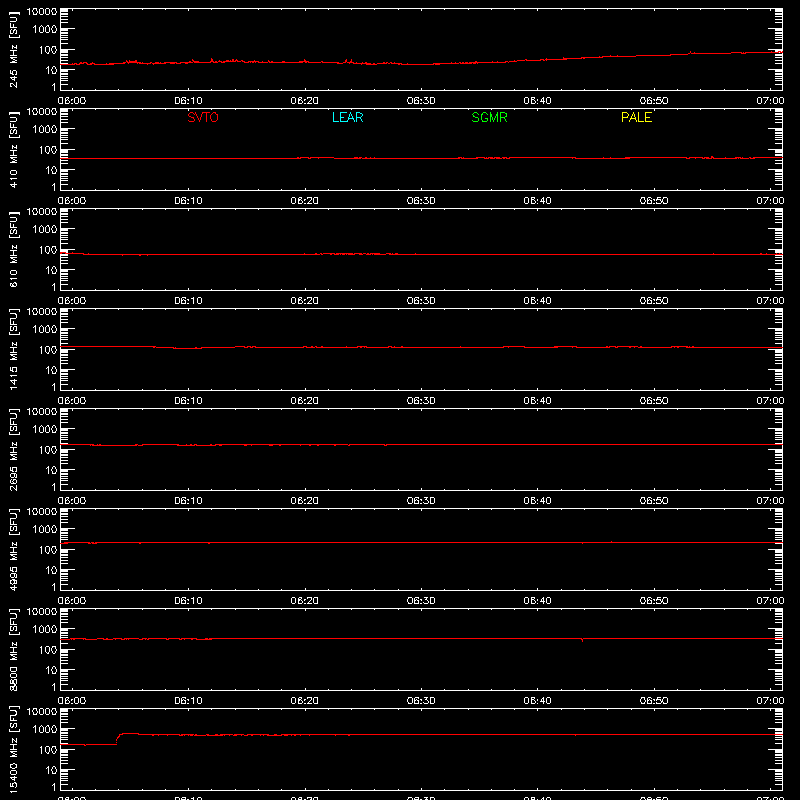
Task: Click the 4995 MHz [SFU] axis title
Action: (13, 549)
